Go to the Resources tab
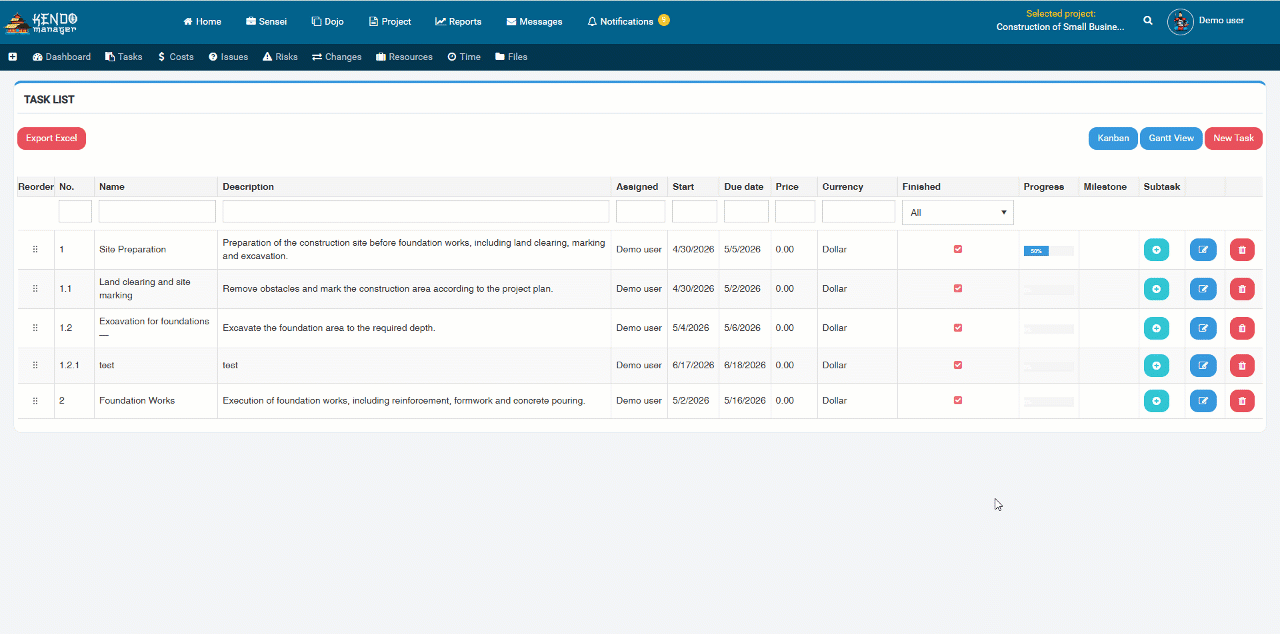 [404, 57]
